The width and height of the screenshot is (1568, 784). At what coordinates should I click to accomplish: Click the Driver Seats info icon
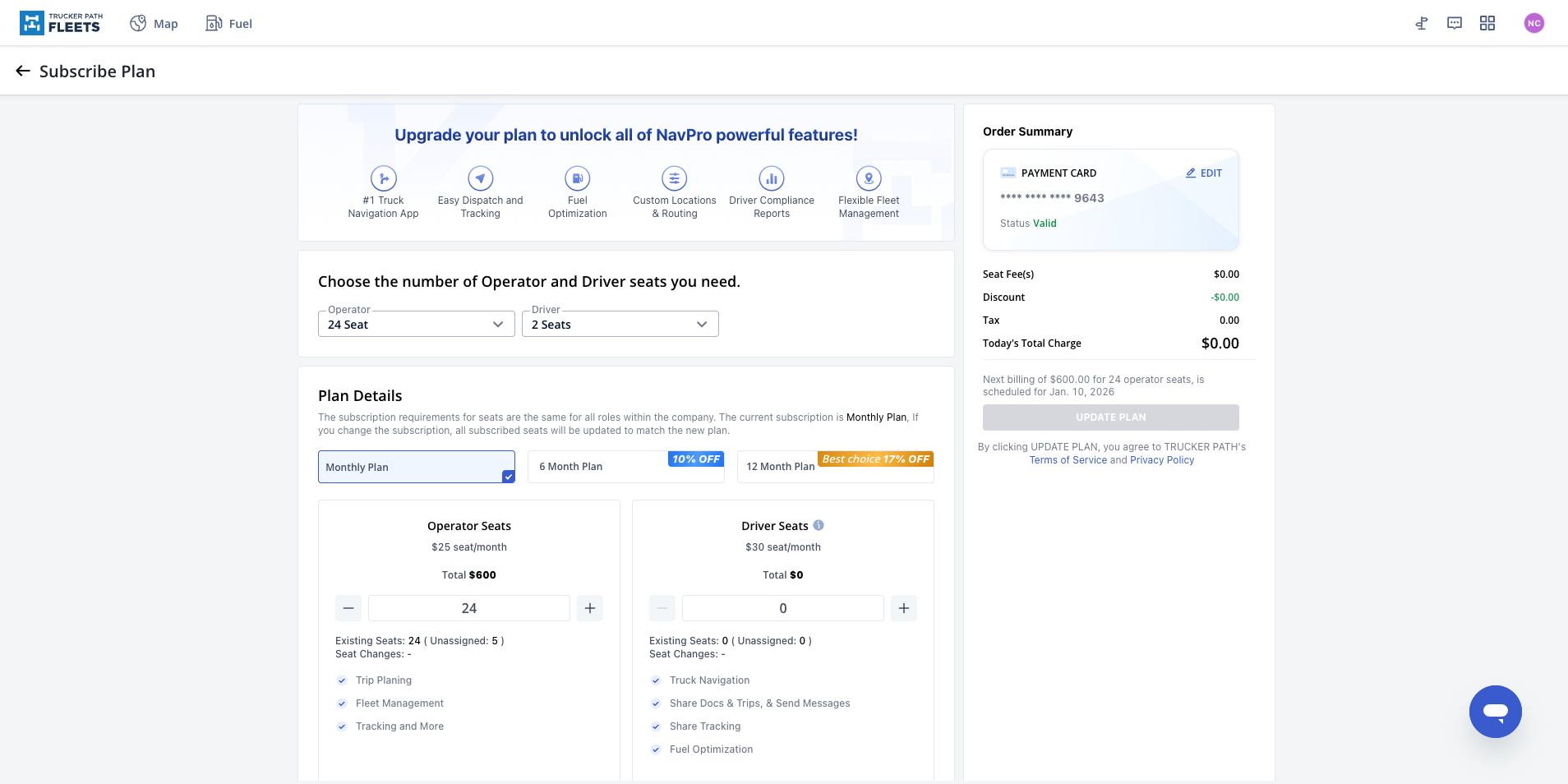coord(819,525)
